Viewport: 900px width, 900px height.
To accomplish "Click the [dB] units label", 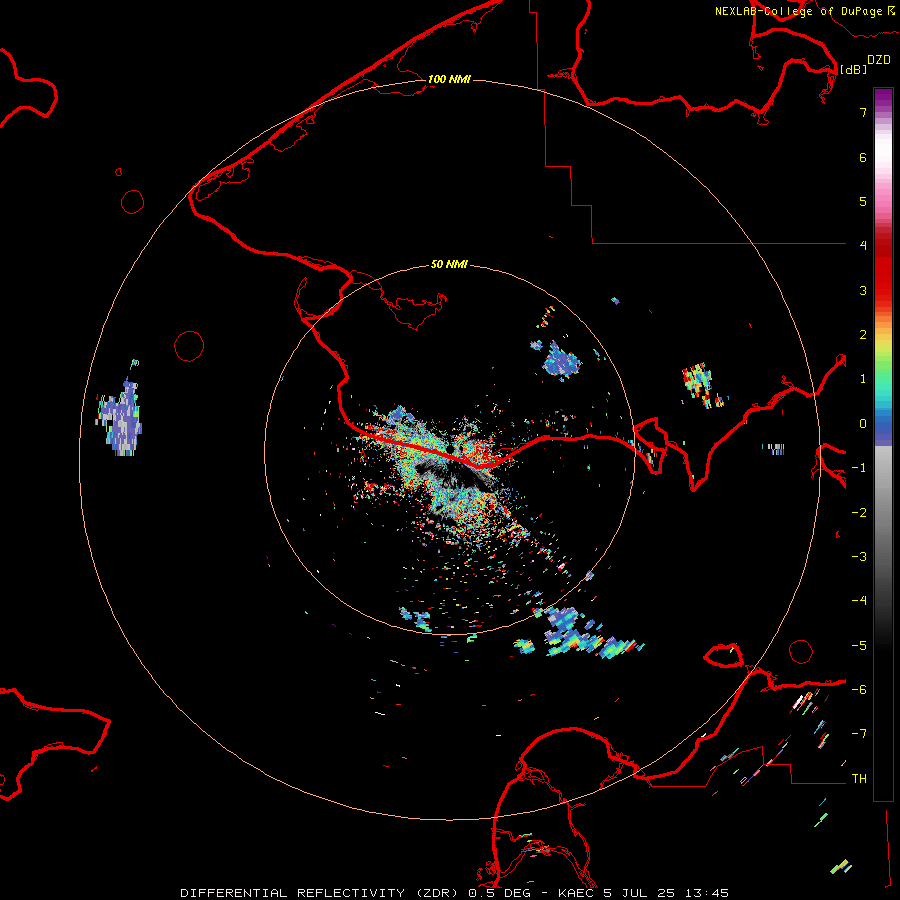I will click(x=854, y=70).
